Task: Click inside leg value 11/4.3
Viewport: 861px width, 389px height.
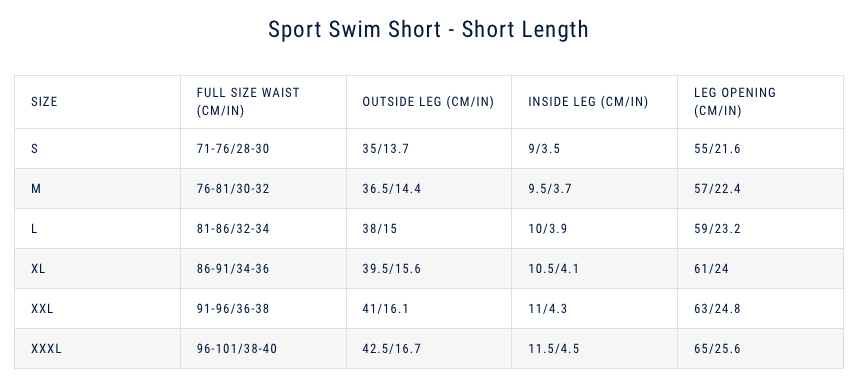Action: pos(547,309)
